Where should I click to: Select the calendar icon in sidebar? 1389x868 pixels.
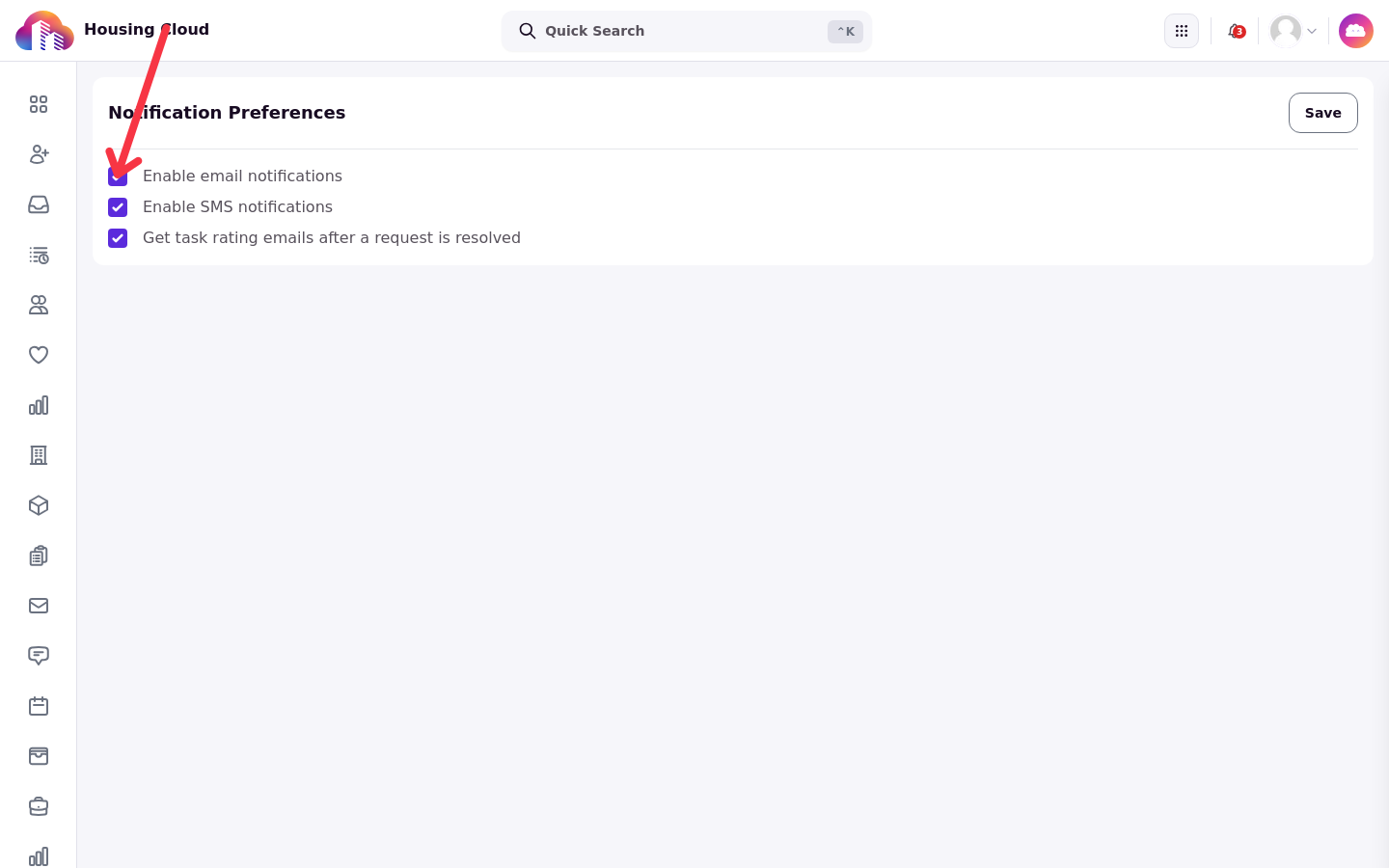pyautogui.click(x=39, y=706)
